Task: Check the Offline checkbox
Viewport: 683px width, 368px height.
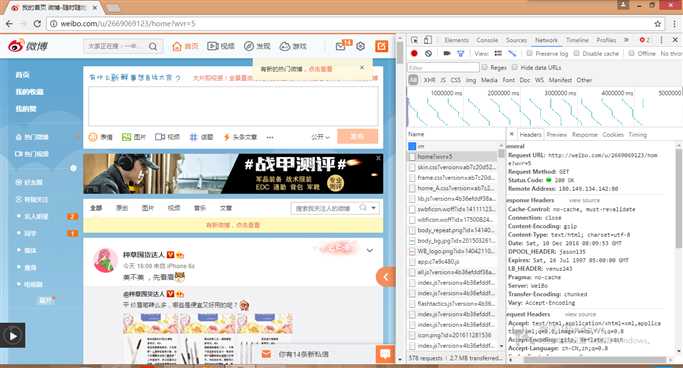Action: [x=631, y=53]
